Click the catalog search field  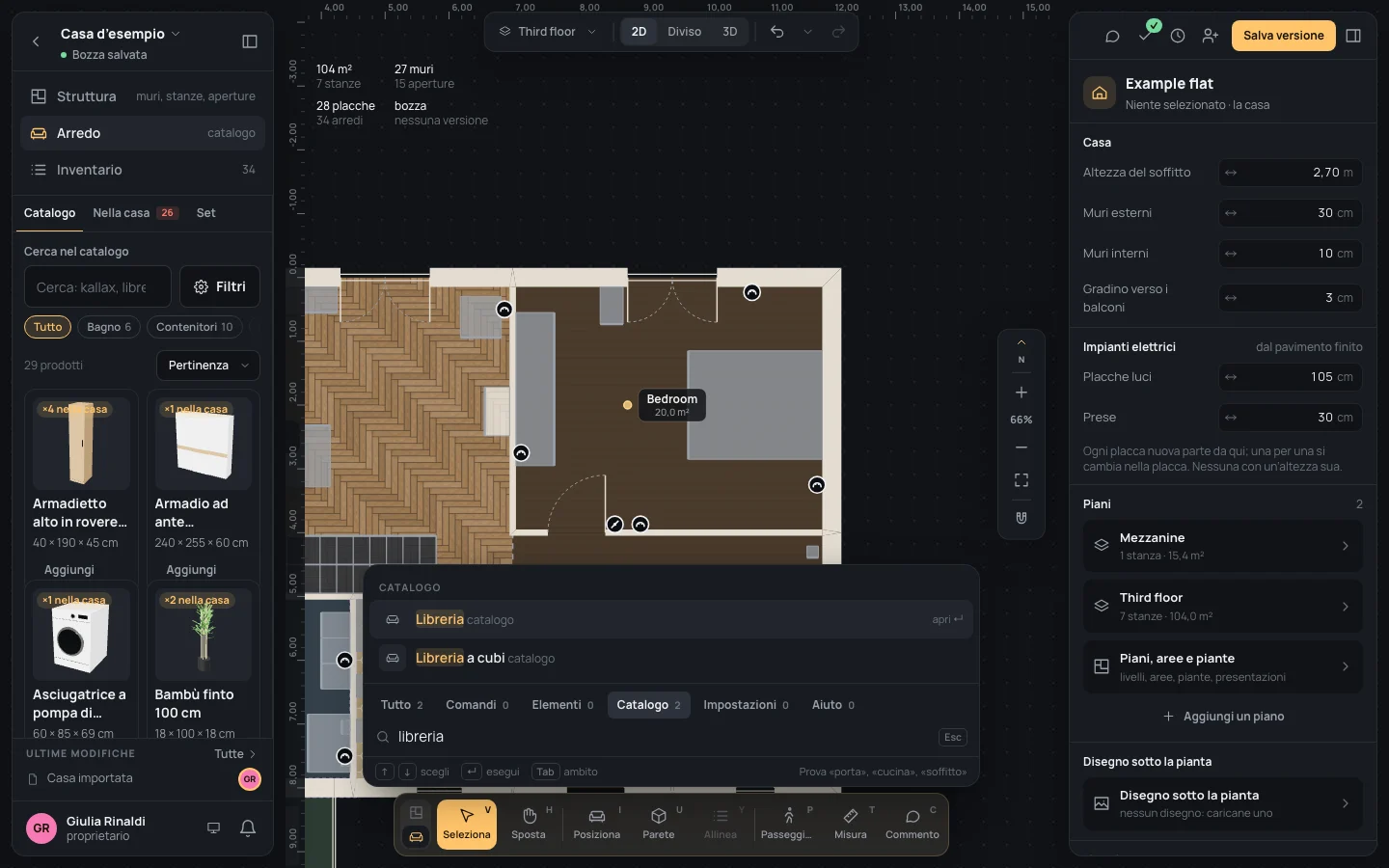click(x=97, y=286)
